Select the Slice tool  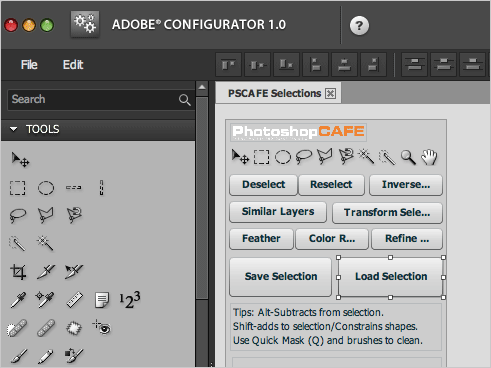pyautogui.click(x=46, y=271)
